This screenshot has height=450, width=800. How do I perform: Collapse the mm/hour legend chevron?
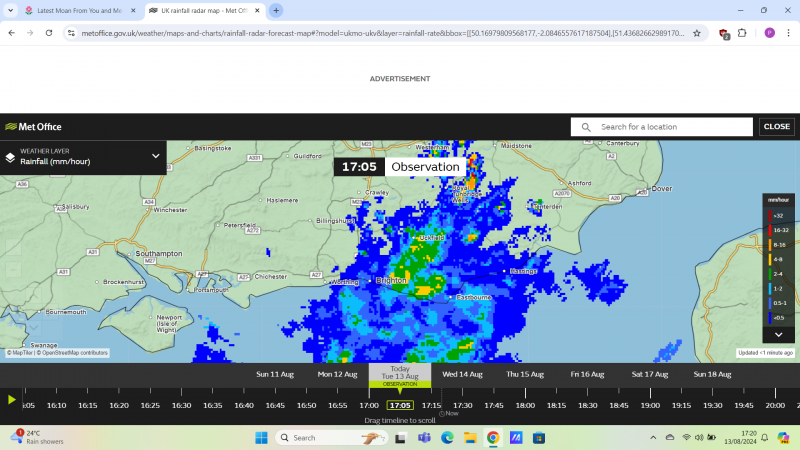click(x=779, y=335)
